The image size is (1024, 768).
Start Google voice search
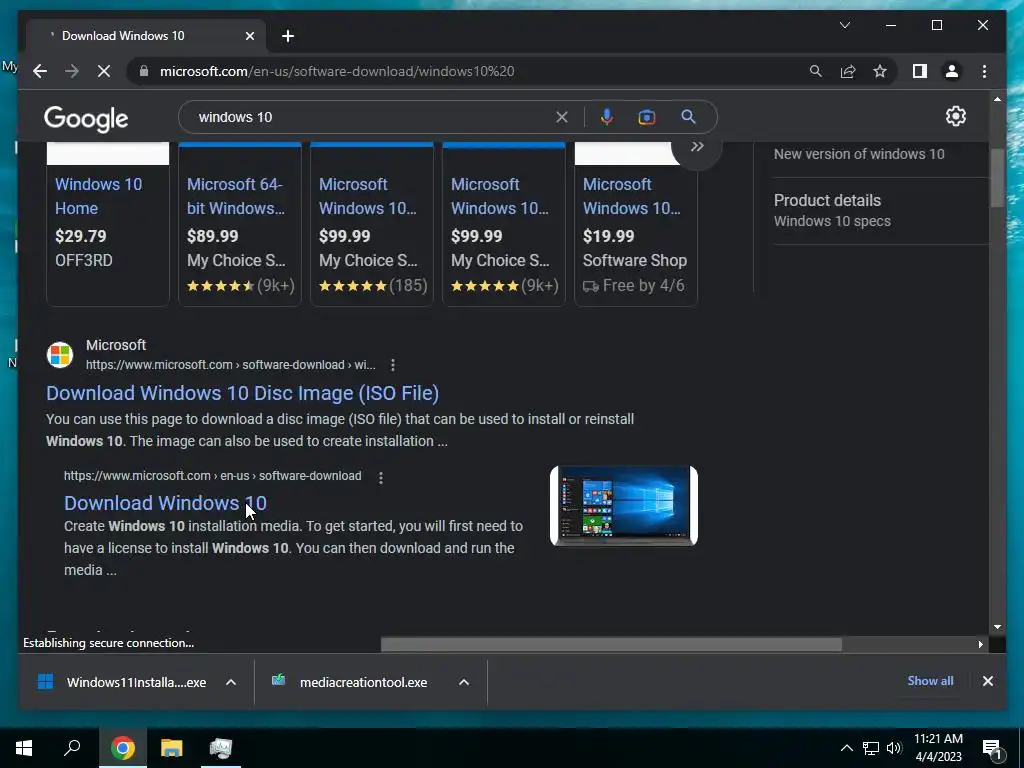[x=607, y=117]
